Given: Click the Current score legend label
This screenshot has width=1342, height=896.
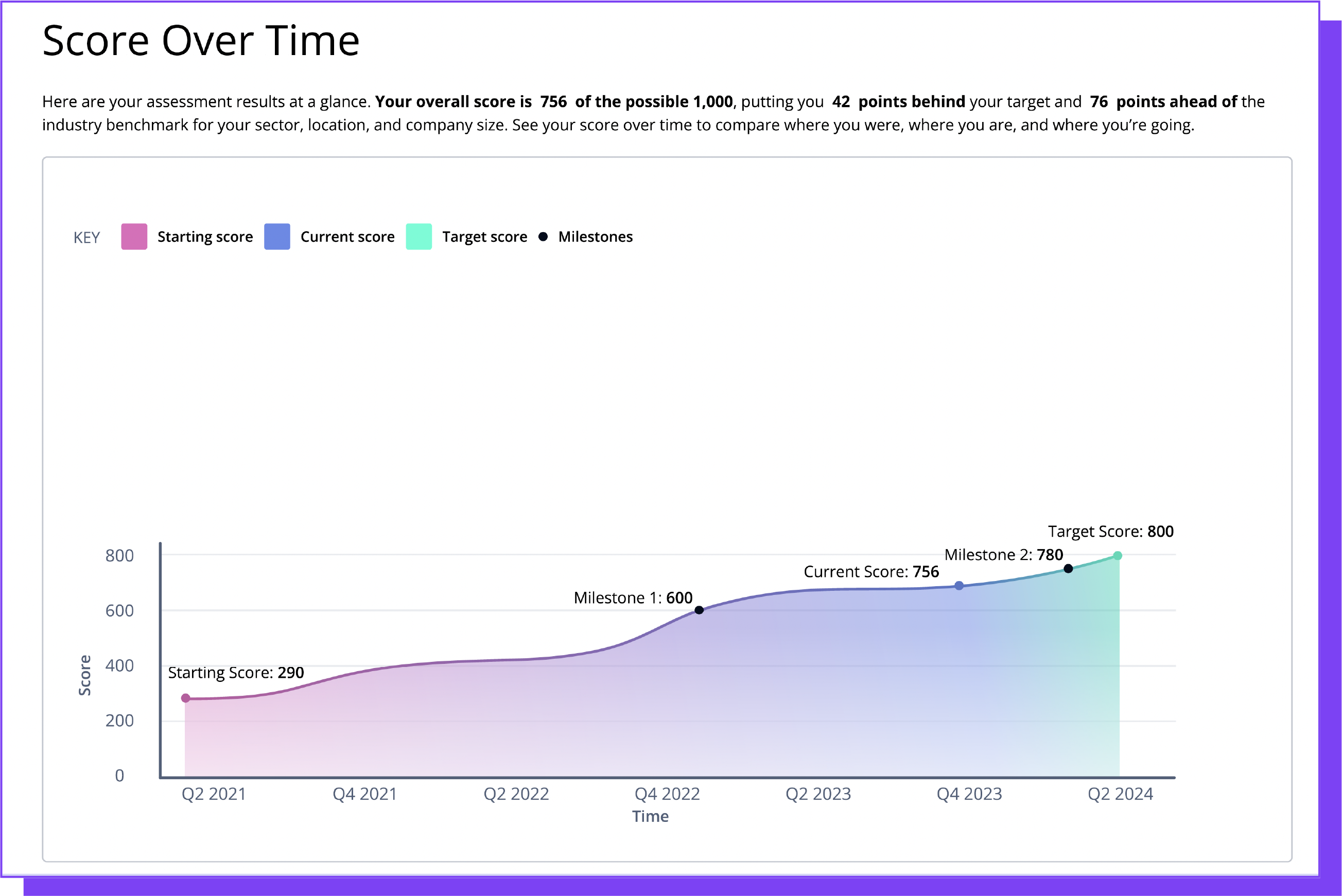Looking at the screenshot, I should 347,237.
